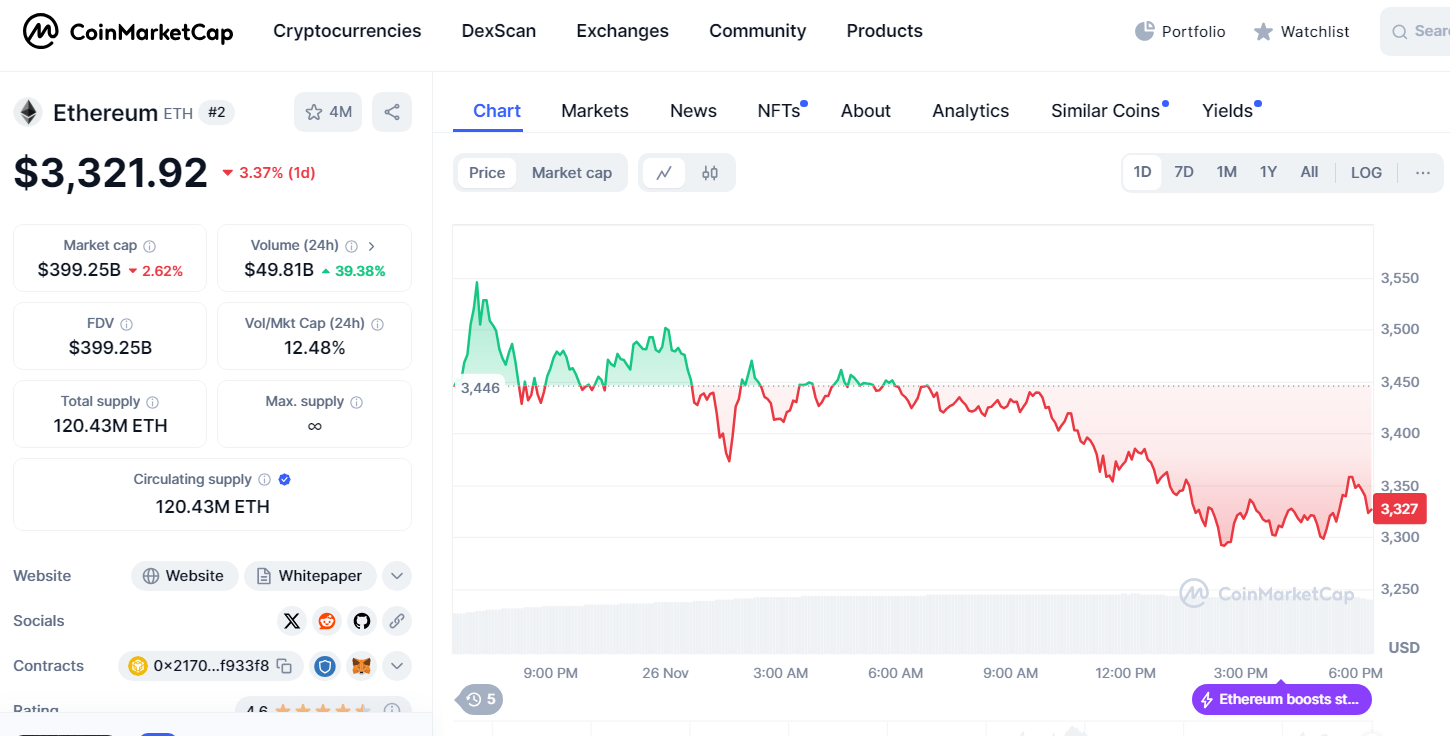Open Ethereum Website link
The height and width of the screenshot is (736, 1450).
[184, 576]
